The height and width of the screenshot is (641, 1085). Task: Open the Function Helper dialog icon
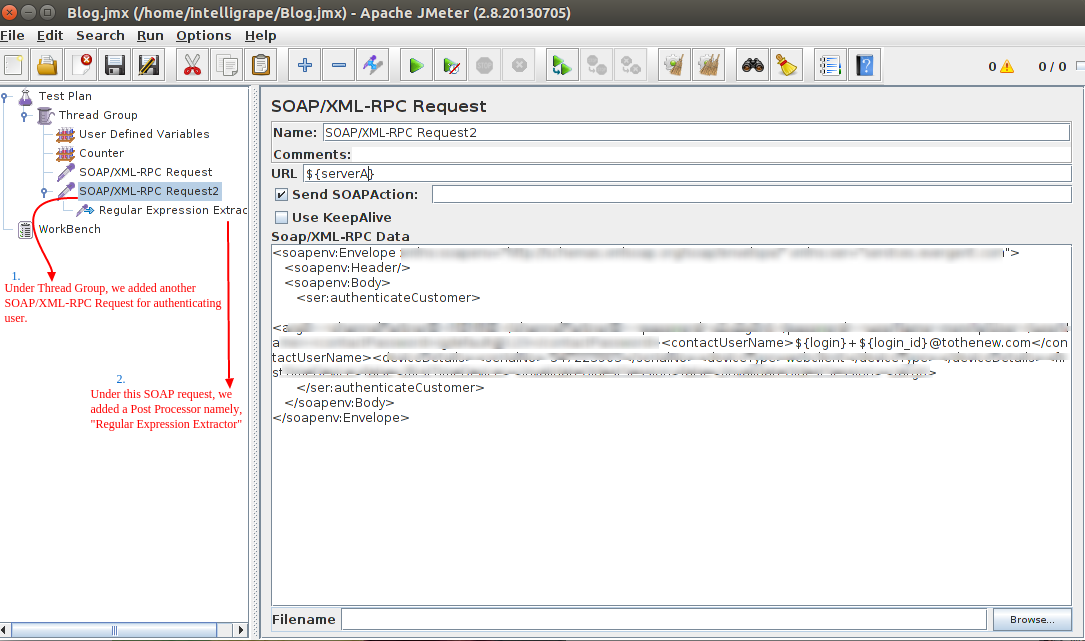[x=830, y=66]
